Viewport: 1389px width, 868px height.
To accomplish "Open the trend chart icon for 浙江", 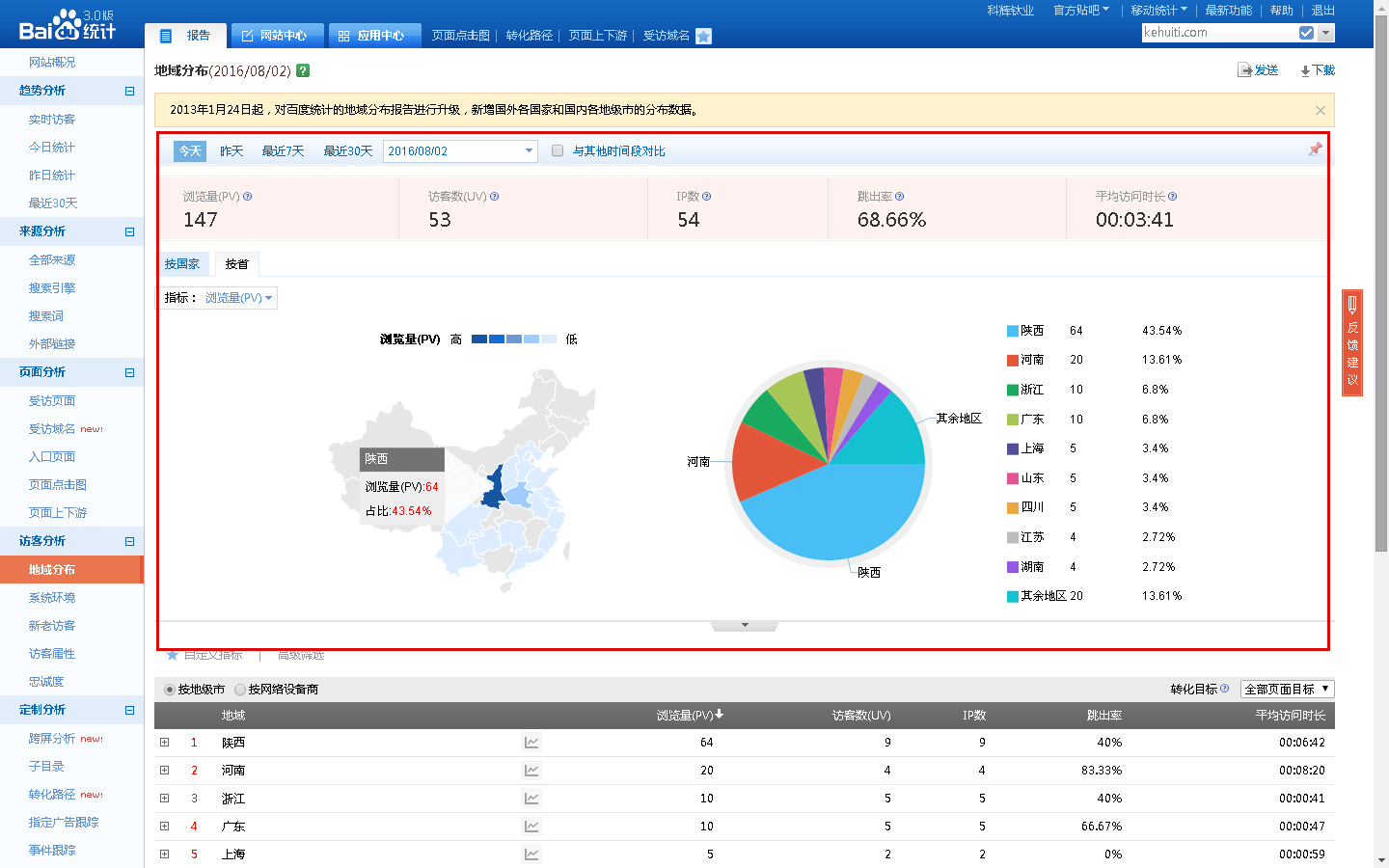I will tap(531, 799).
